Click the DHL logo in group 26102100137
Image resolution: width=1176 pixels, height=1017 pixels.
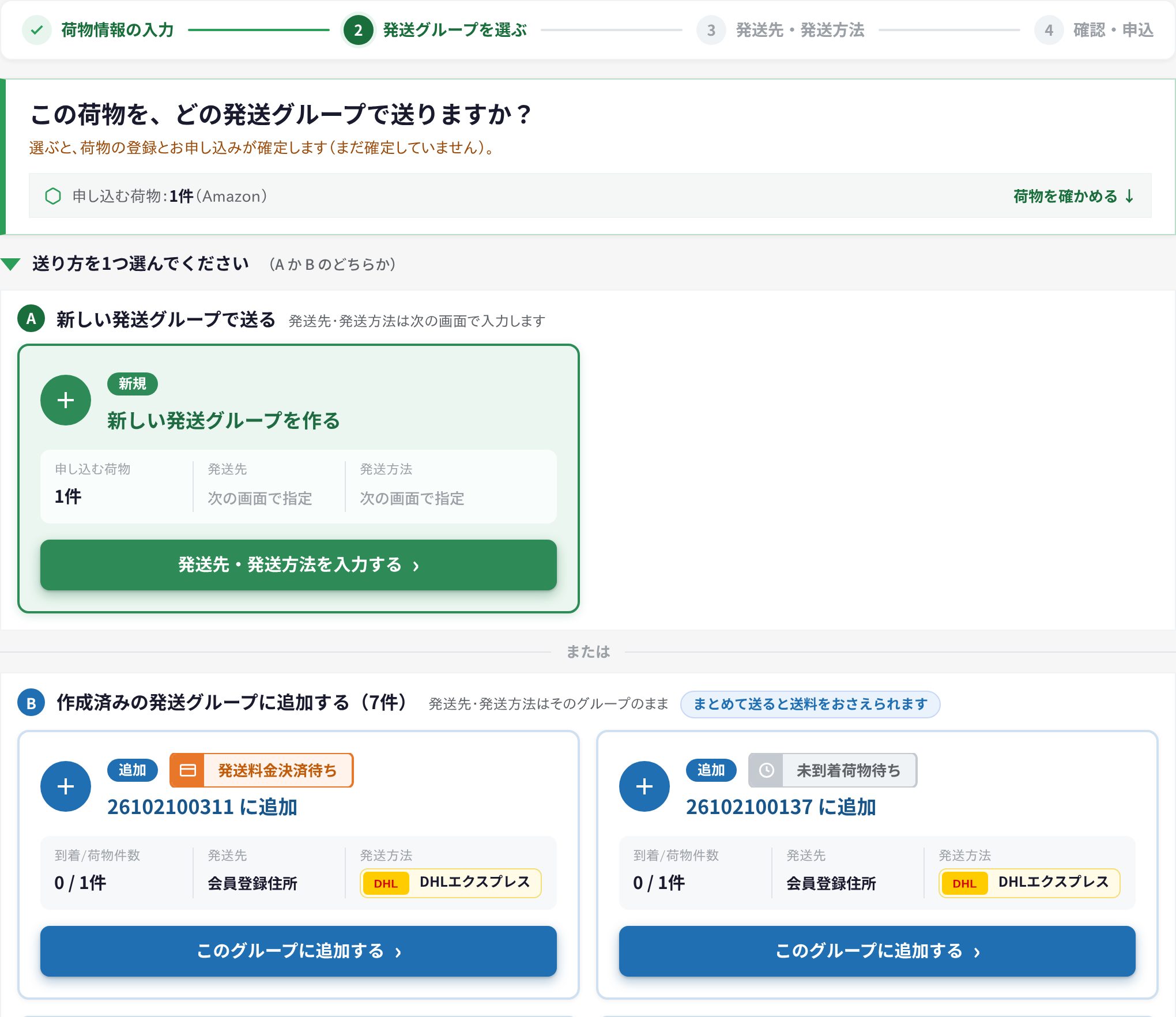tap(964, 883)
